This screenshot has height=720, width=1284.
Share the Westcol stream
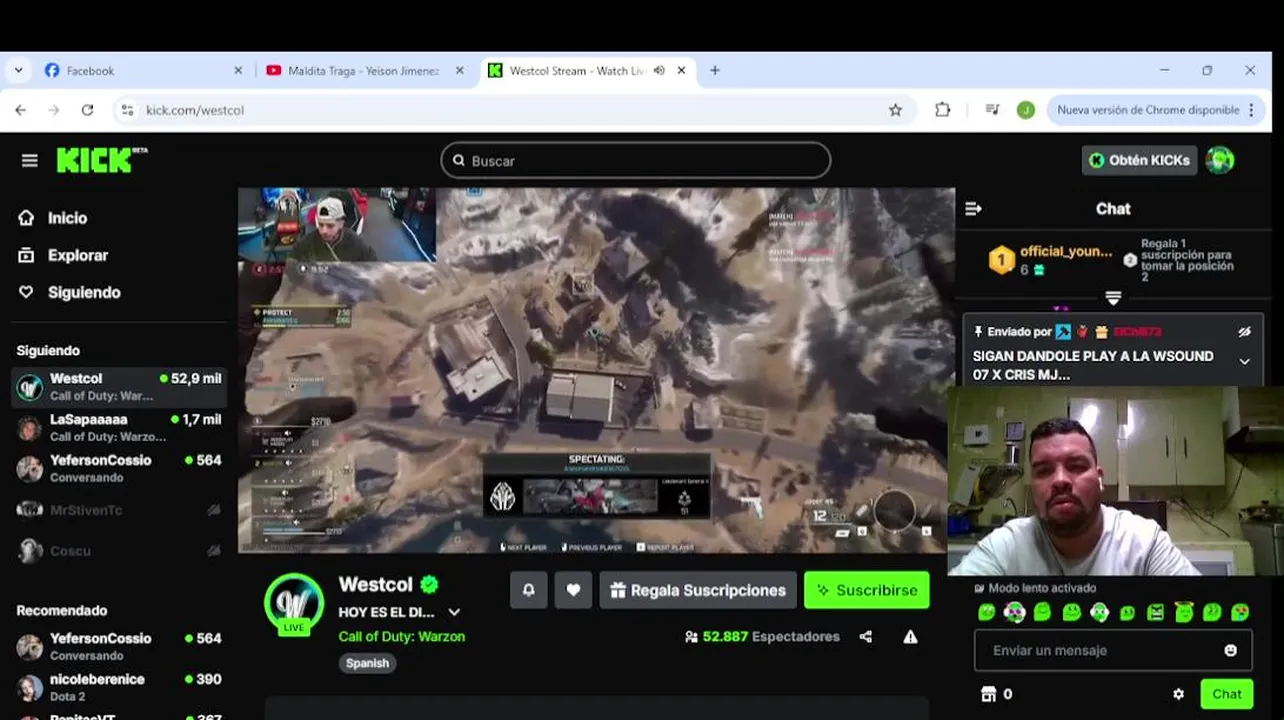(x=866, y=636)
